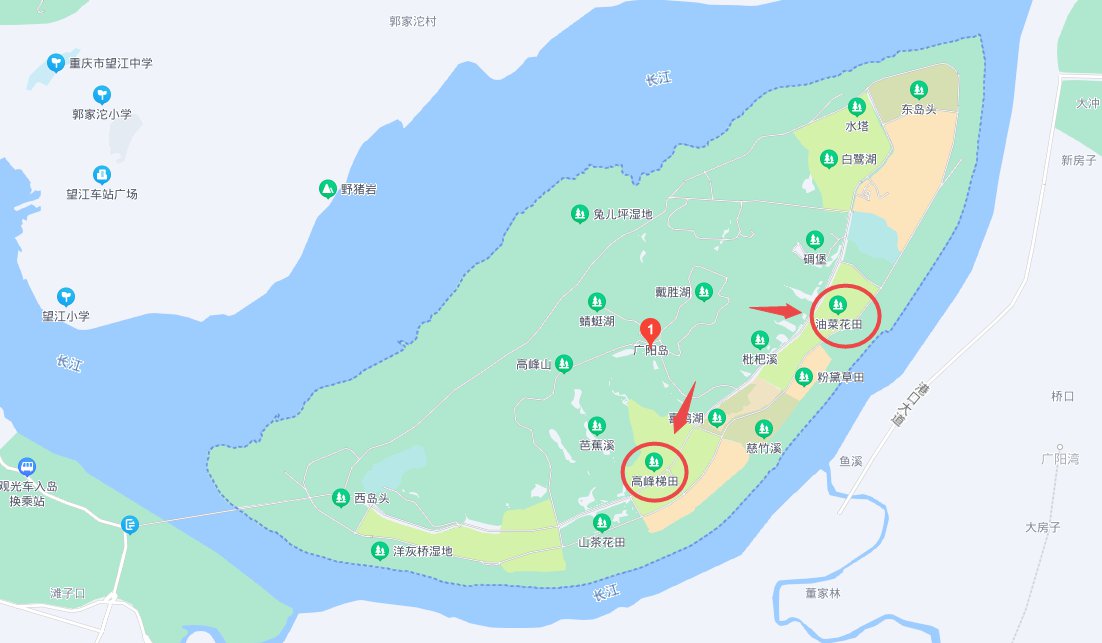Click the 高峰山 place label
Screen dimensions: 1102x643
coord(533,365)
